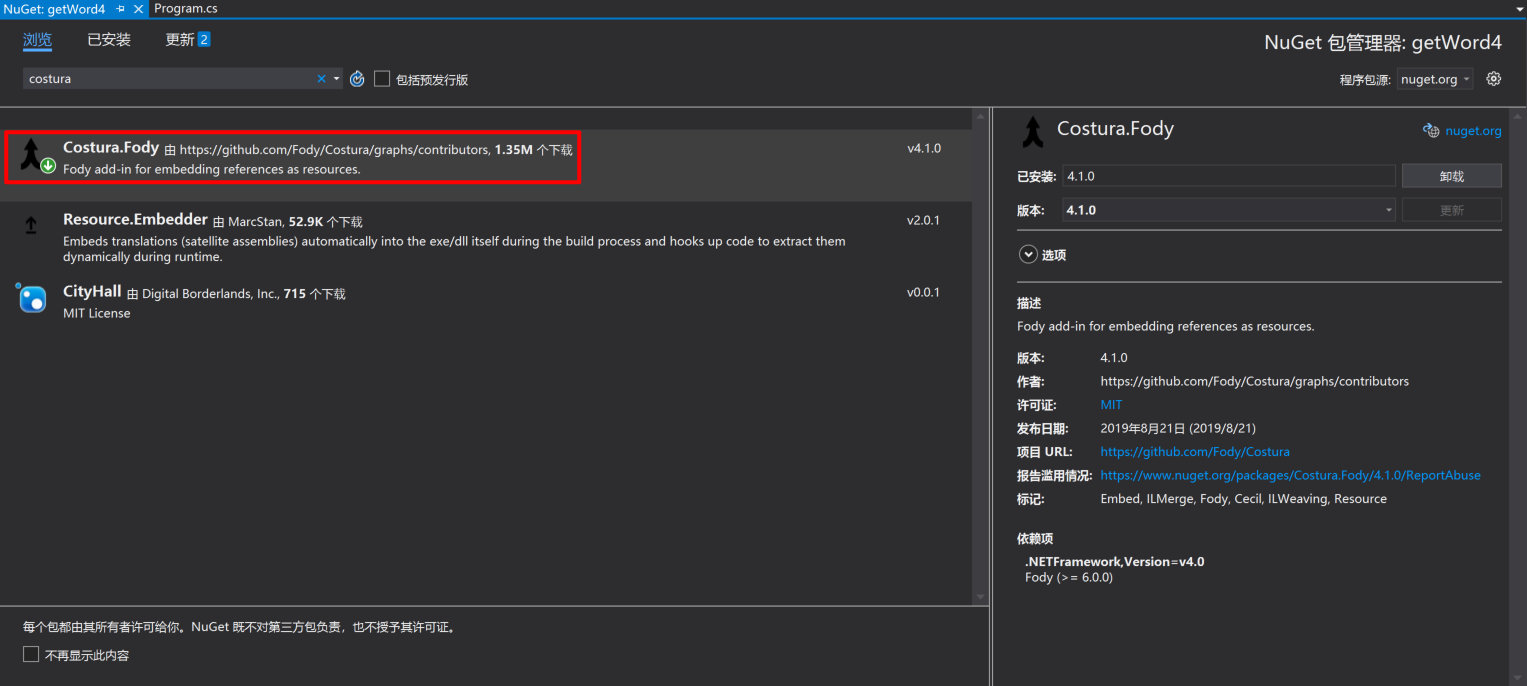Open the version 4.1.0 dropdown
Viewport: 1527px width, 686px height.
point(1229,210)
